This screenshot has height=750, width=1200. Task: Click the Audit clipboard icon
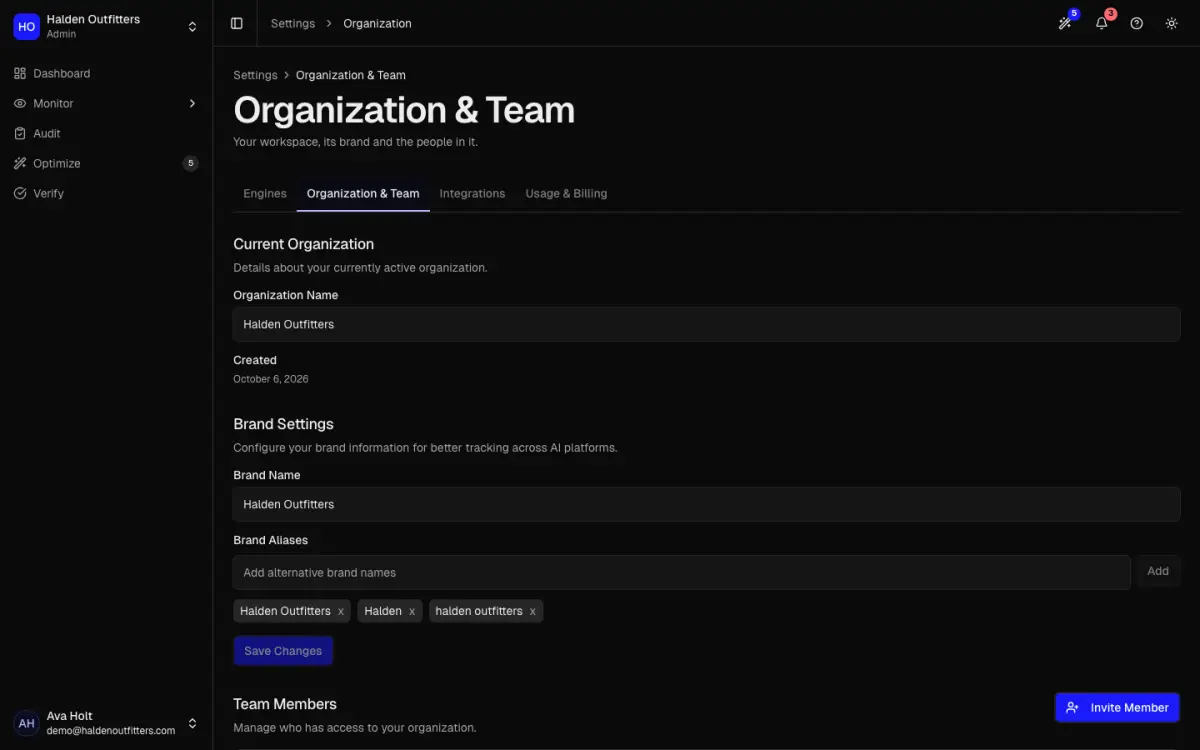(20, 133)
